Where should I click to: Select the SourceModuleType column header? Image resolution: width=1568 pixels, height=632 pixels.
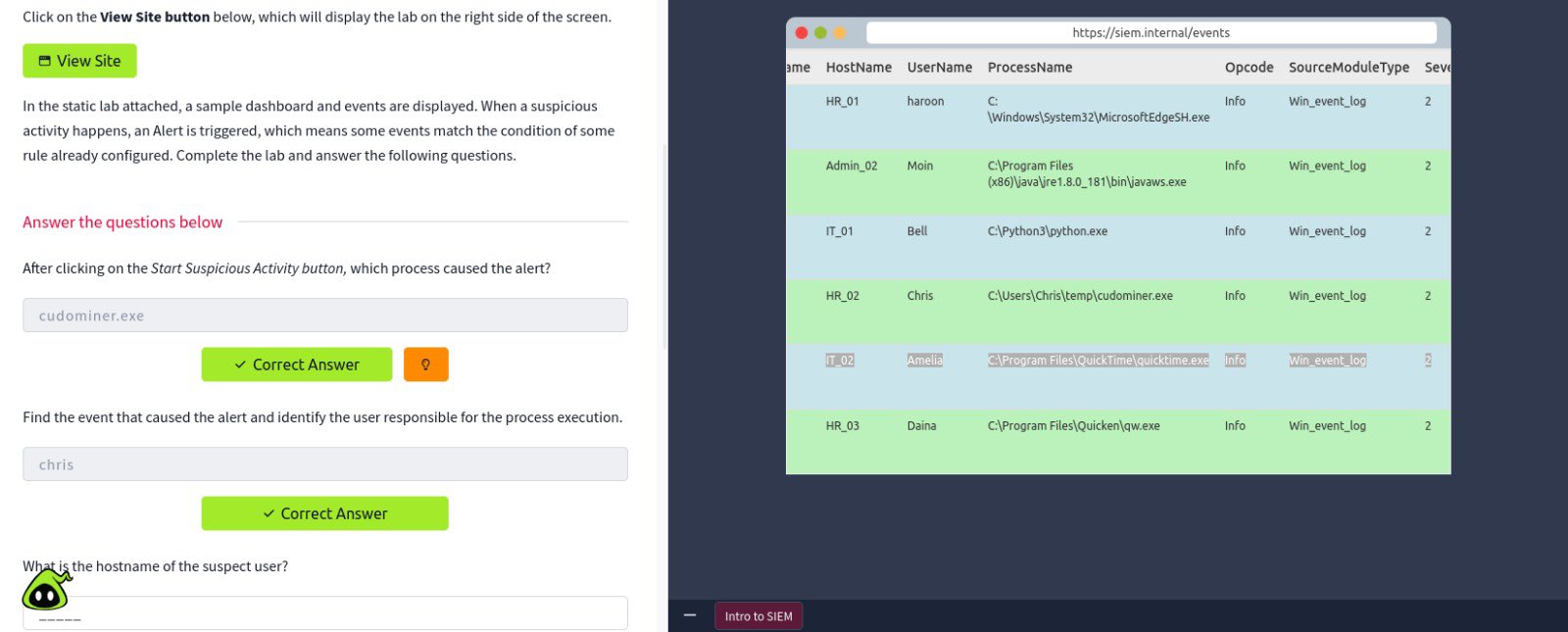1348,68
